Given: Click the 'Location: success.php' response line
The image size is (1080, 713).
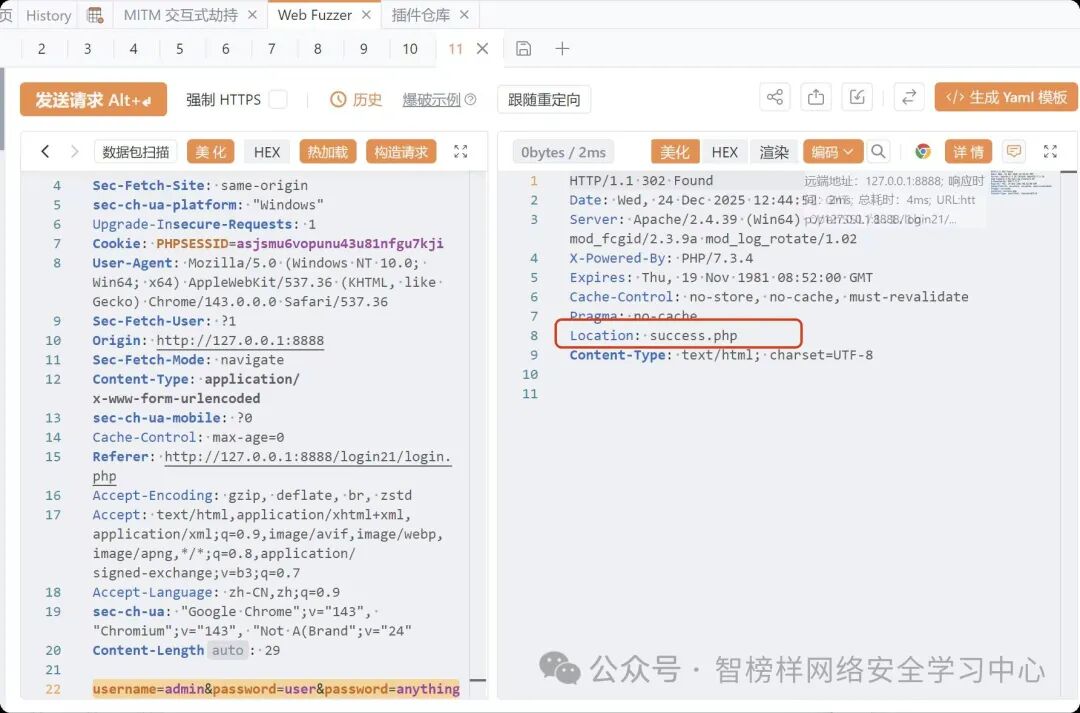Looking at the screenshot, I should [x=653, y=335].
